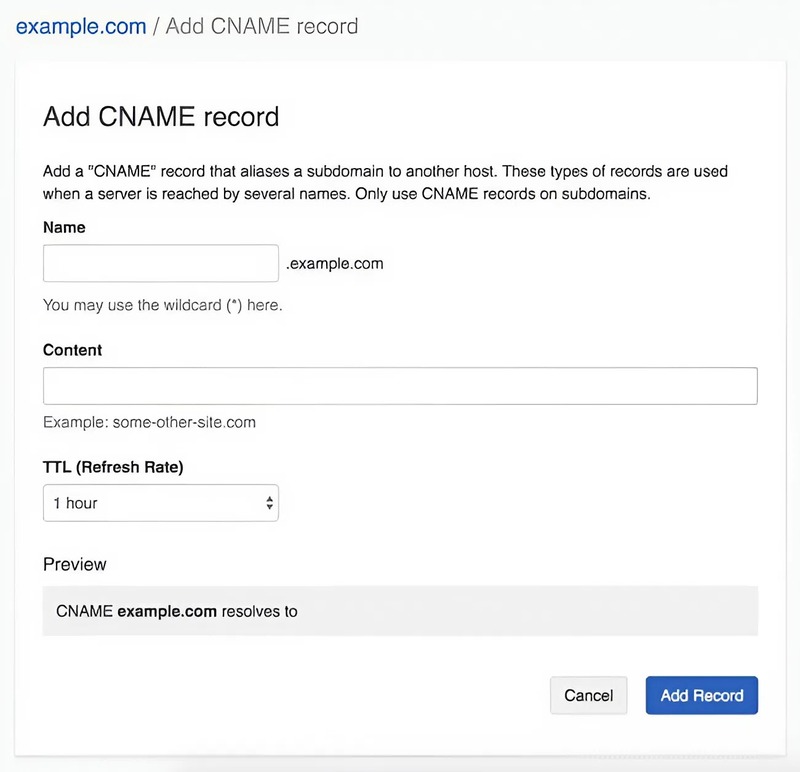
Task: Click the large Add CNAME record heading
Action: tap(160, 116)
